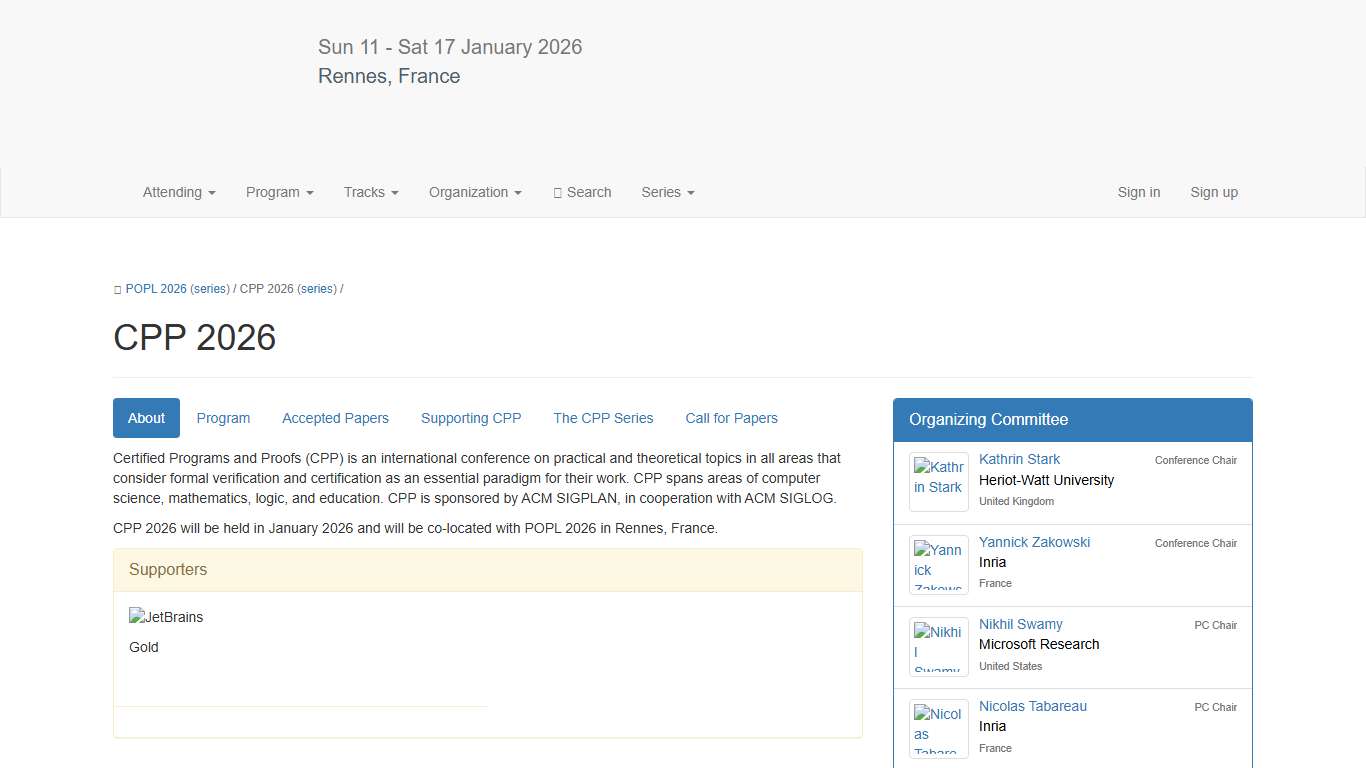
Task: Click the Sign up link
Action: click(x=1214, y=192)
